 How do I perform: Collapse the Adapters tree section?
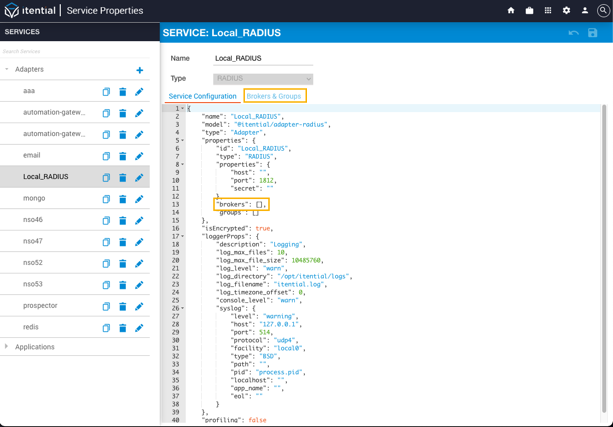tap(7, 69)
